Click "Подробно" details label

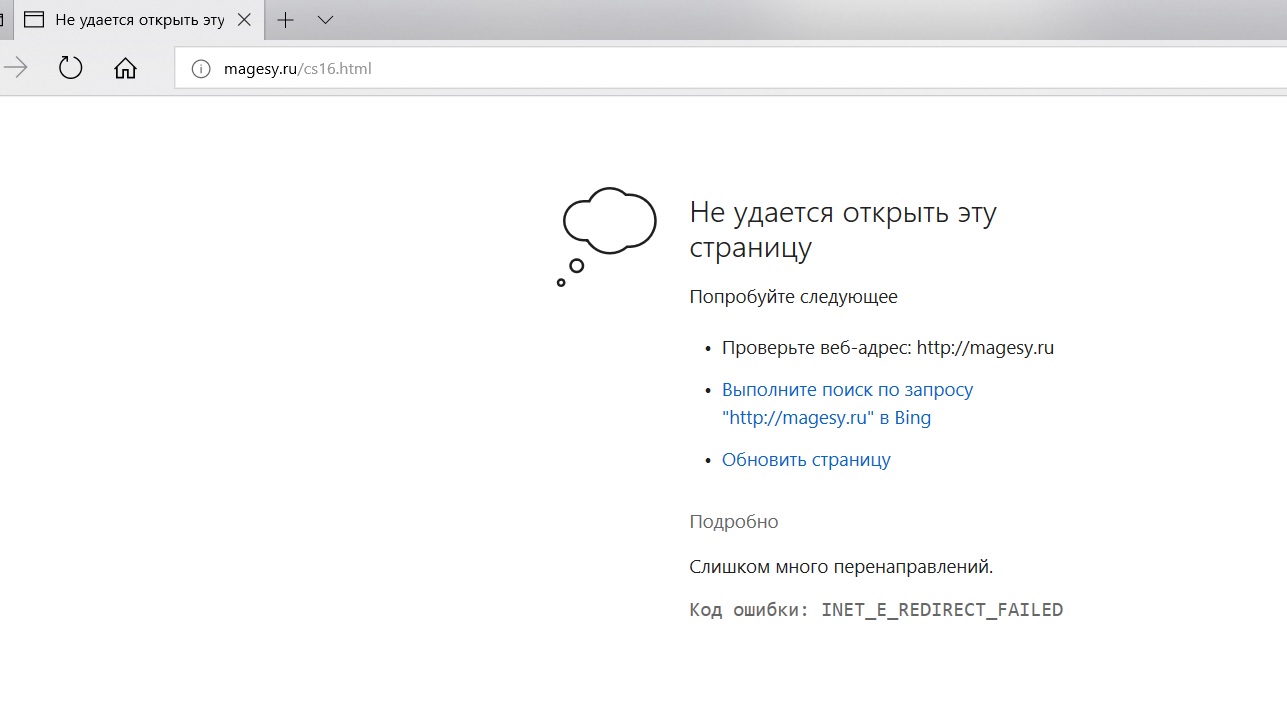coord(734,521)
